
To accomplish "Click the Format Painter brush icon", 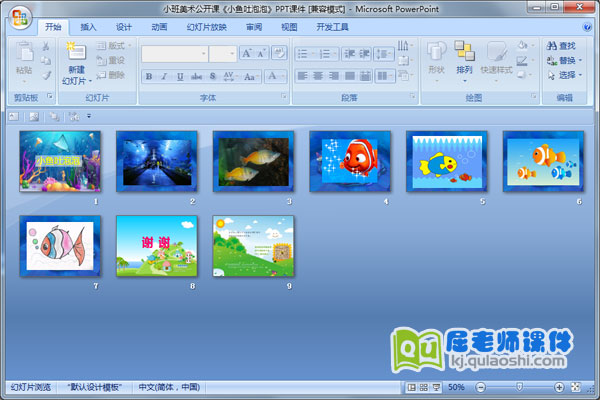I will (46, 75).
